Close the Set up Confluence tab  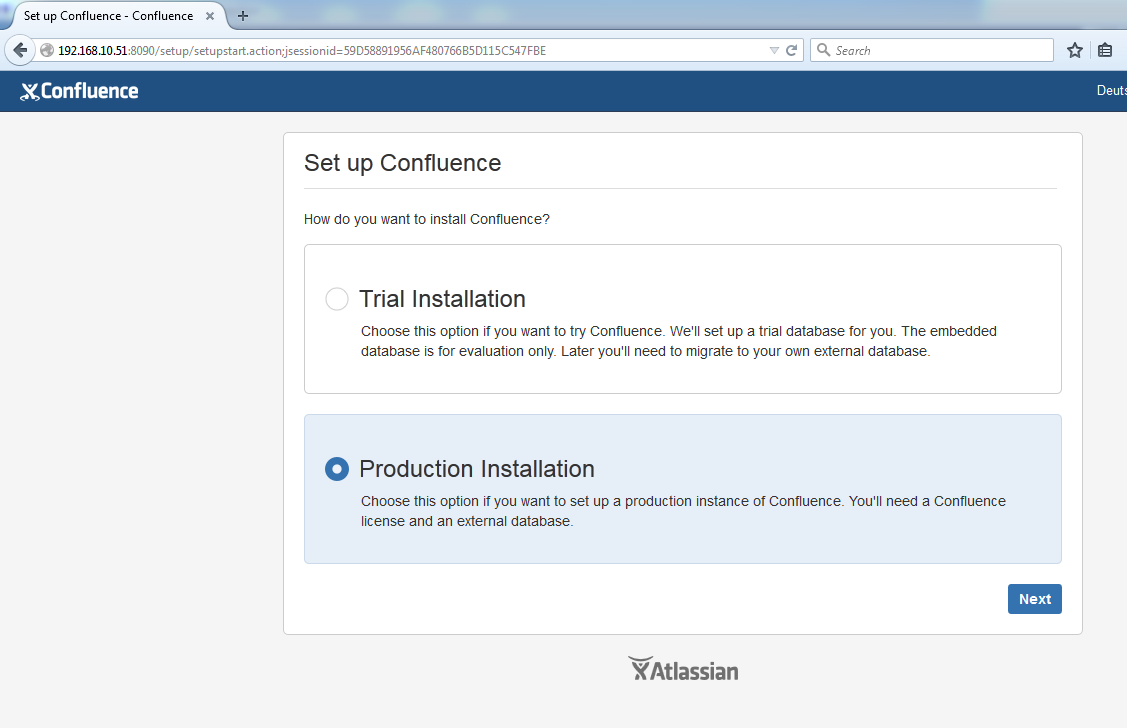pyautogui.click(x=210, y=16)
